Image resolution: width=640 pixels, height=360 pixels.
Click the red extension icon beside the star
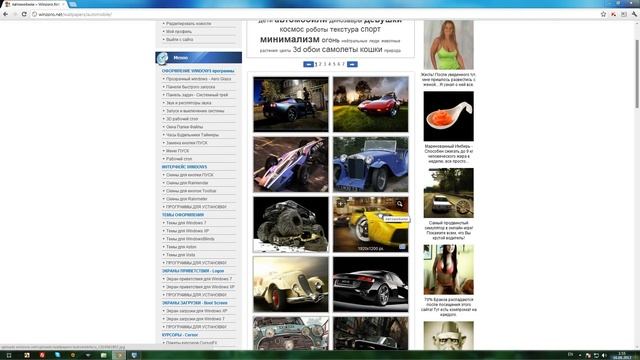(613, 14)
